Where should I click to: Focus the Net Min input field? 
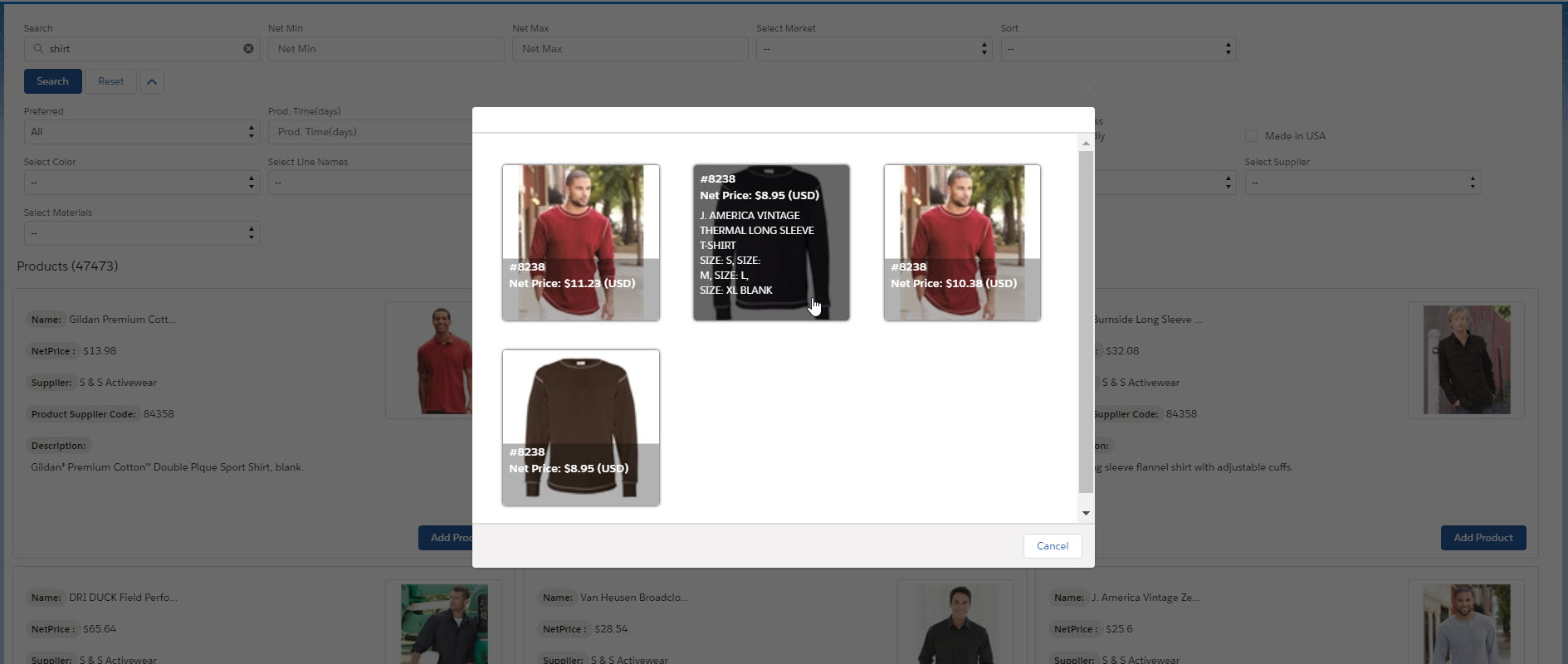pos(386,49)
